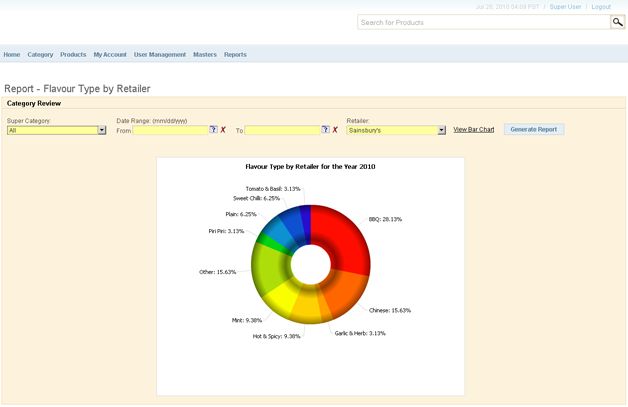Click the Category Review panel header
The width and height of the screenshot is (628, 407).
click(x=34, y=103)
